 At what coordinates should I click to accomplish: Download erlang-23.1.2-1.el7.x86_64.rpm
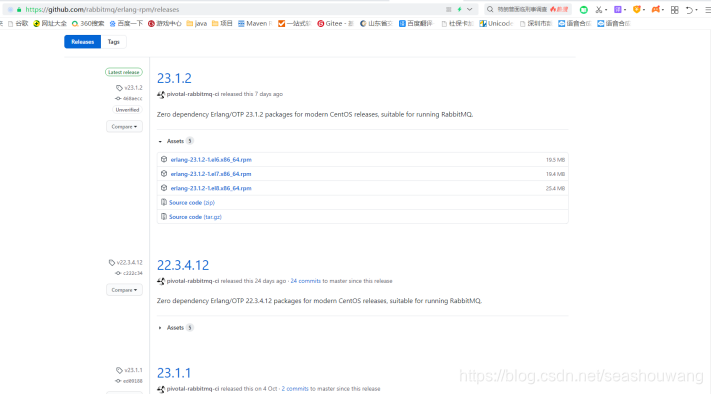(211, 174)
